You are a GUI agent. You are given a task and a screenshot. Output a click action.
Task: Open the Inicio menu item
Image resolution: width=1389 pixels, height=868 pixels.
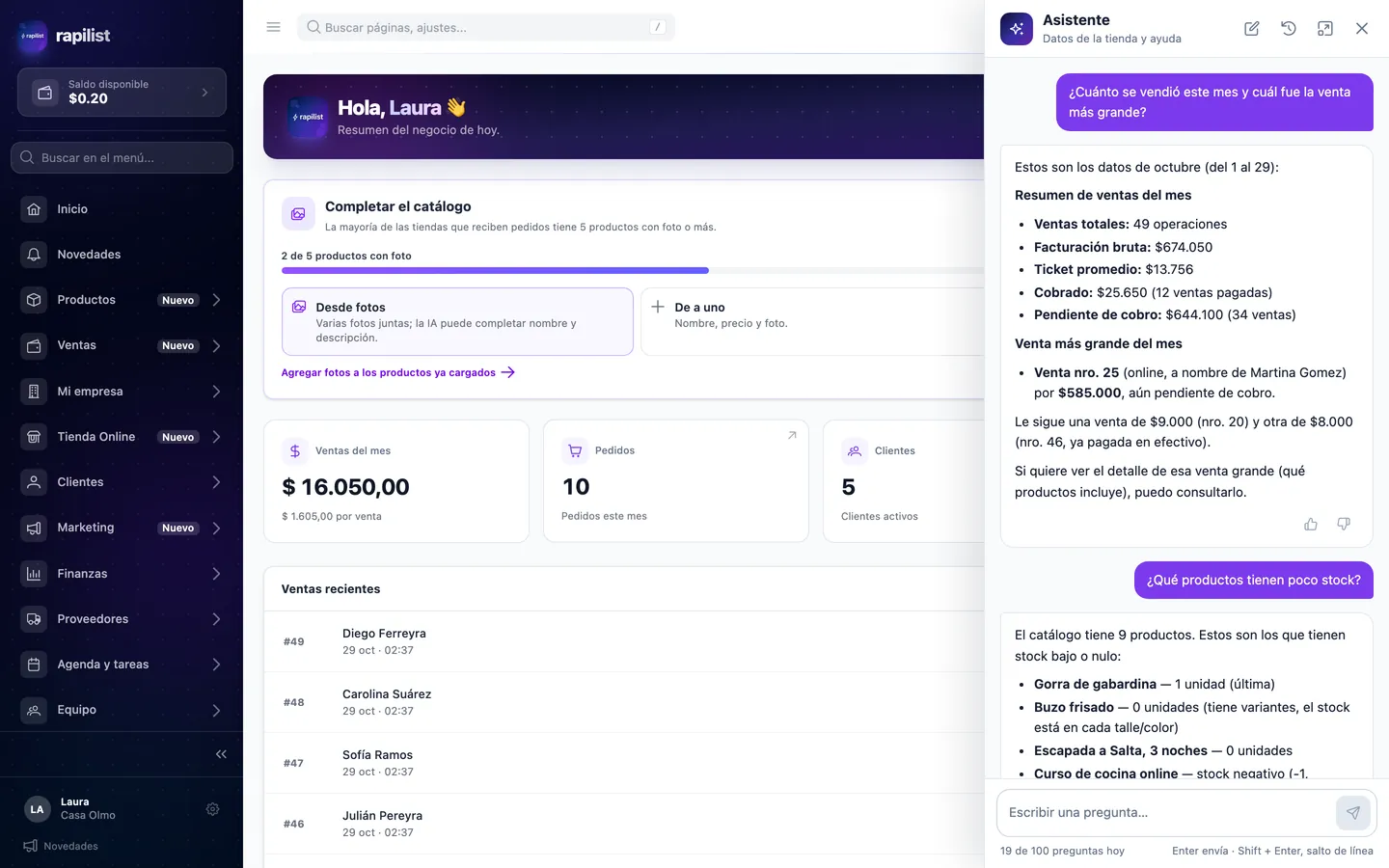pyautogui.click(x=122, y=209)
